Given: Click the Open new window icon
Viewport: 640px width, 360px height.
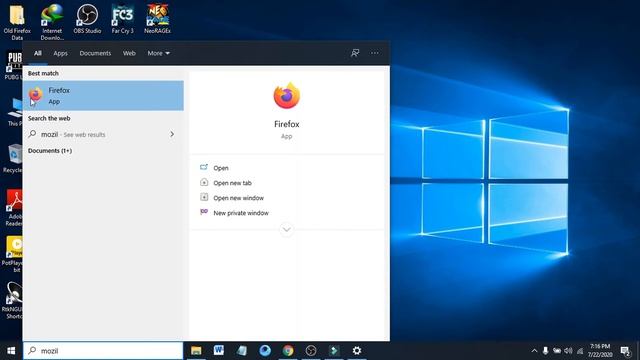Looking at the screenshot, I should pos(204,198).
